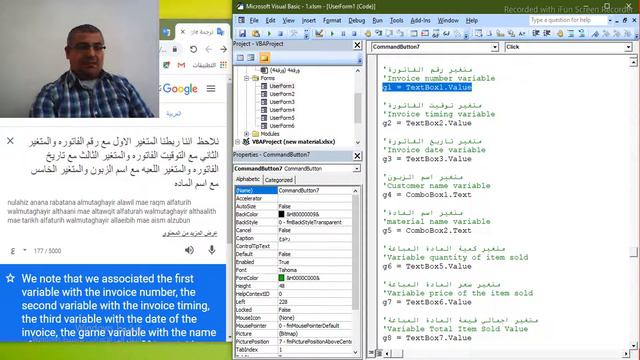Click the Design Mode toolbar icon
Viewport: 640px width, 360px height.
coord(319,33)
